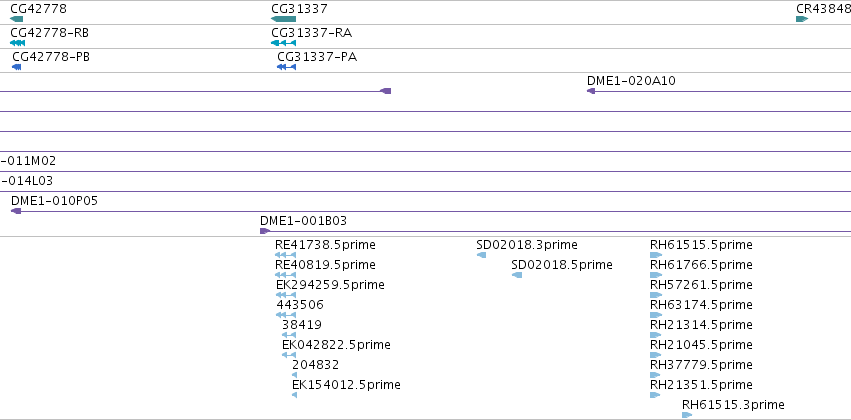
Task: Select the RE41738.5prime EST glyph
Action: (285, 255)
